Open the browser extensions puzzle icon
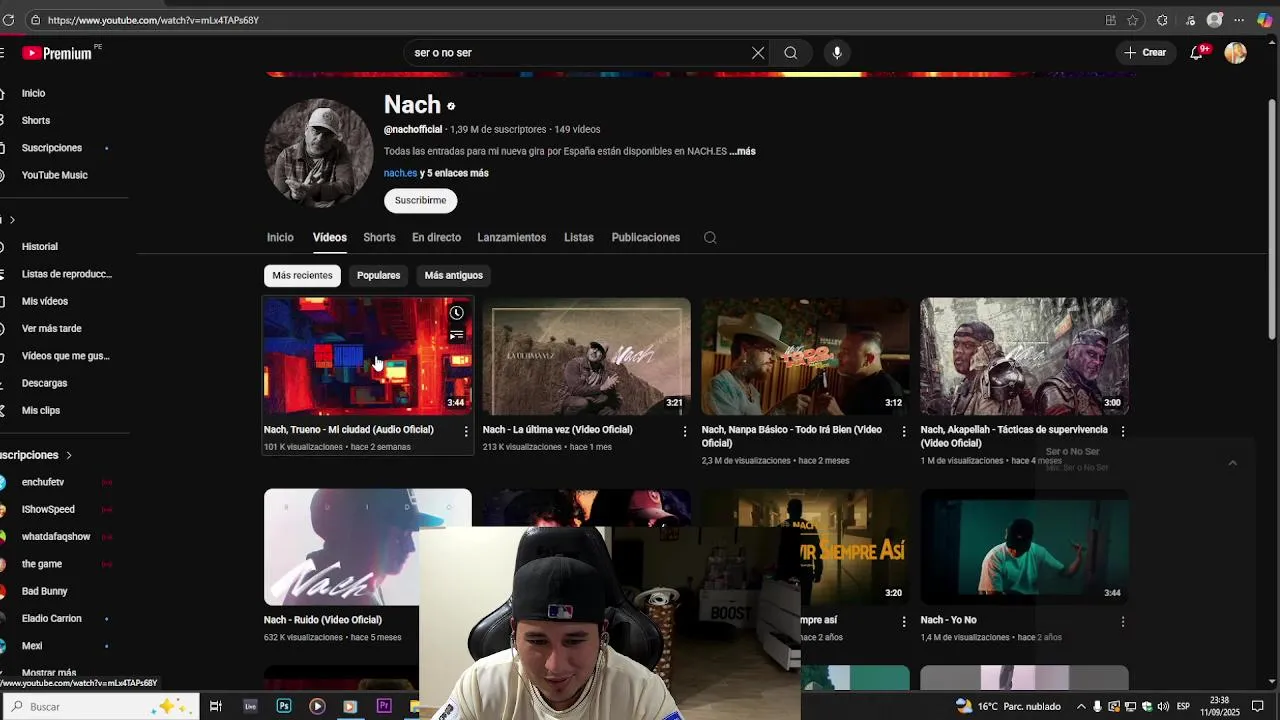This screenshot has width=1280, height=720. point(1162,20)
